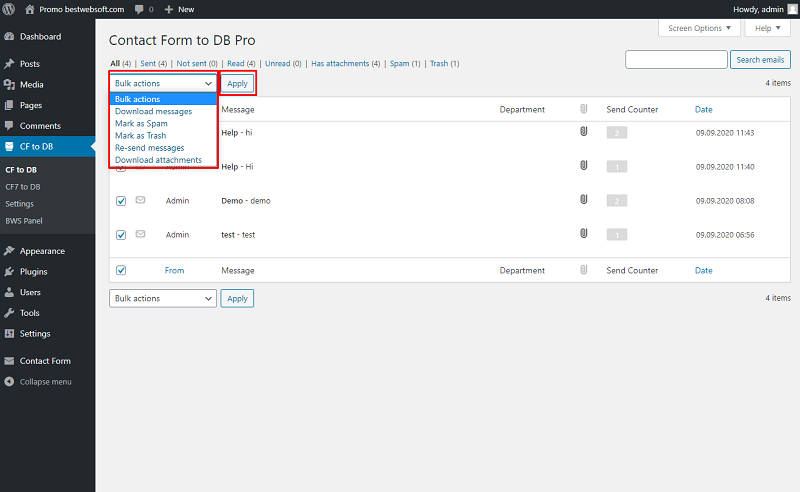This screenshot has width=800, height=492.
Task: Click the Settings sliders icon in sidebar
Action: coord(9,333)
